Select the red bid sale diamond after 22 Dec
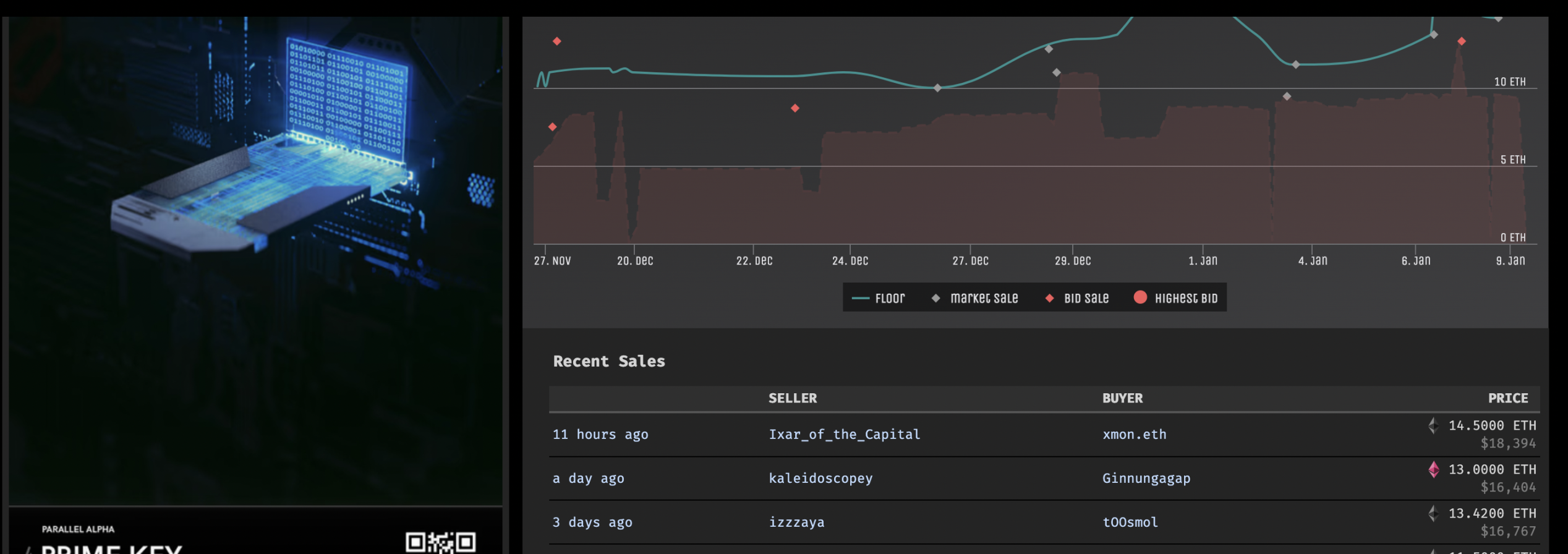The width and height of the screenshot is (1568, 554). (x=795, y=108)
